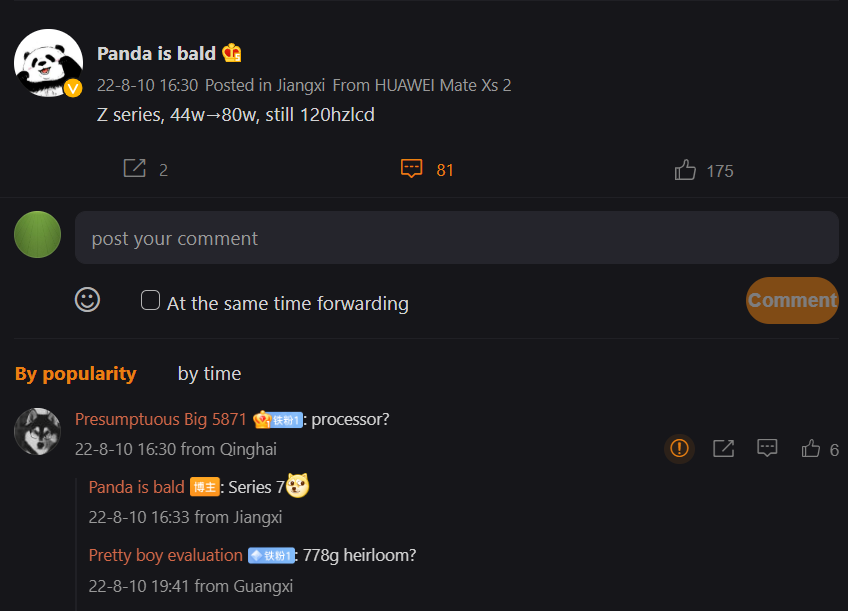Image resolution: width=848 pixels, height=611 pixels.
Task: Switch to the "By popularity" sorting tab
Action: click(x=75, y=373)
